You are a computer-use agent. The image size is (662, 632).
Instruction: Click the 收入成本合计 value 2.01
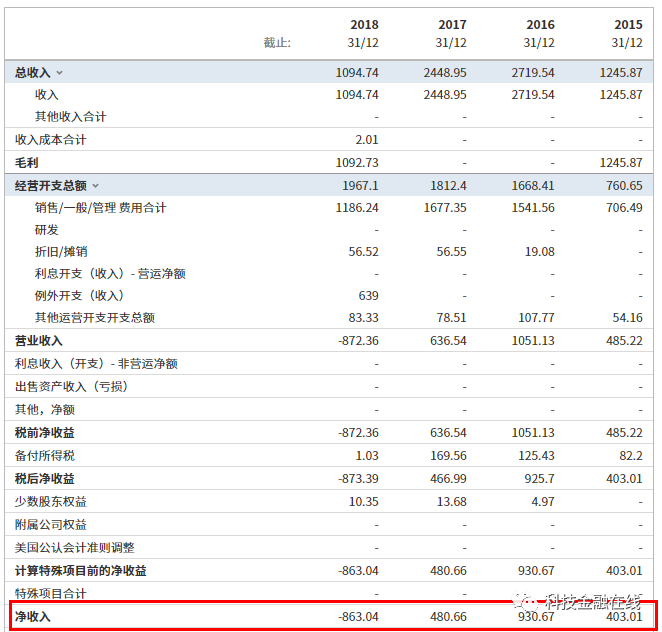367,140
